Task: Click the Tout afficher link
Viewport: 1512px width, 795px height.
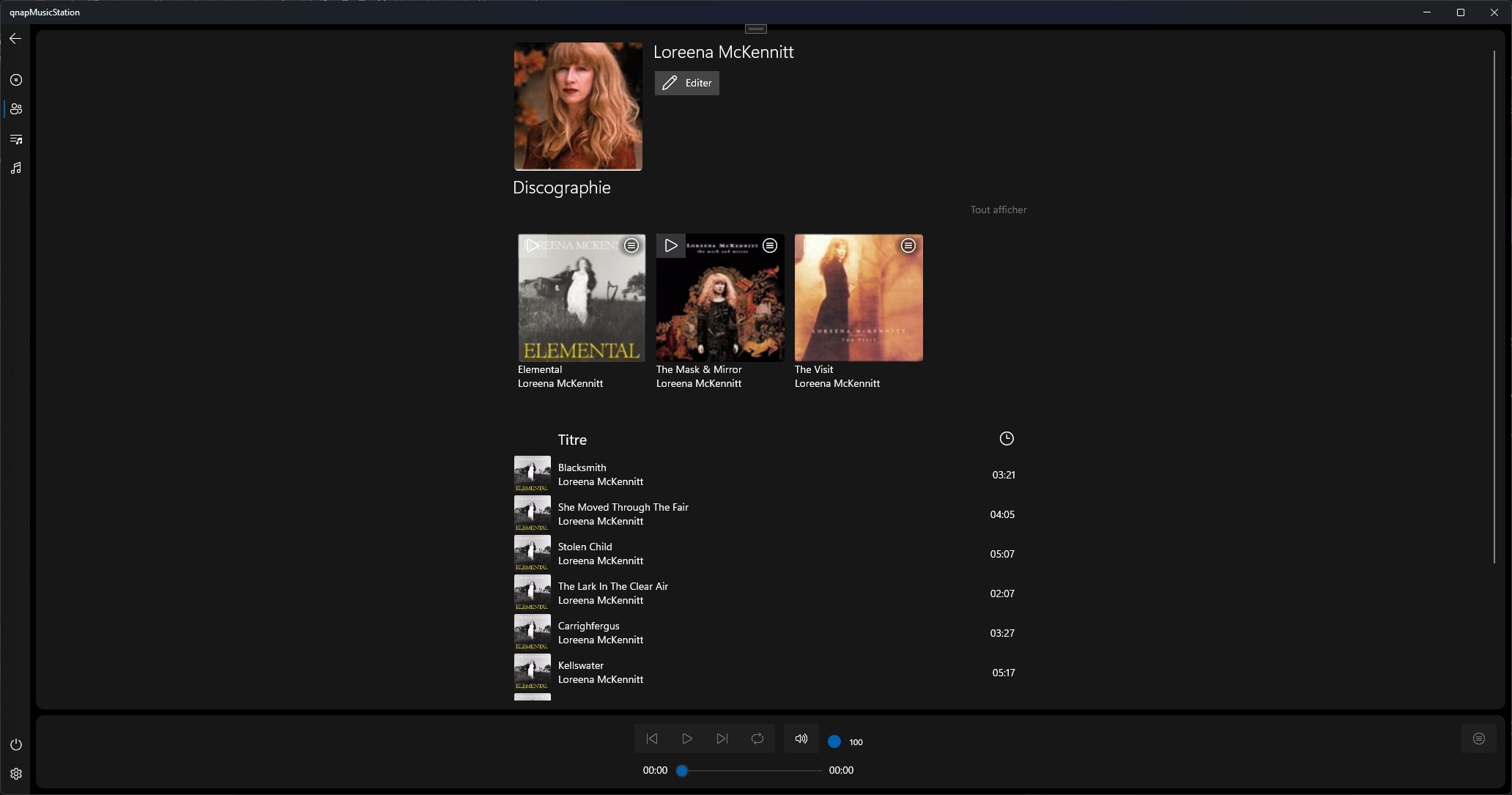Action: click(998, 210)
